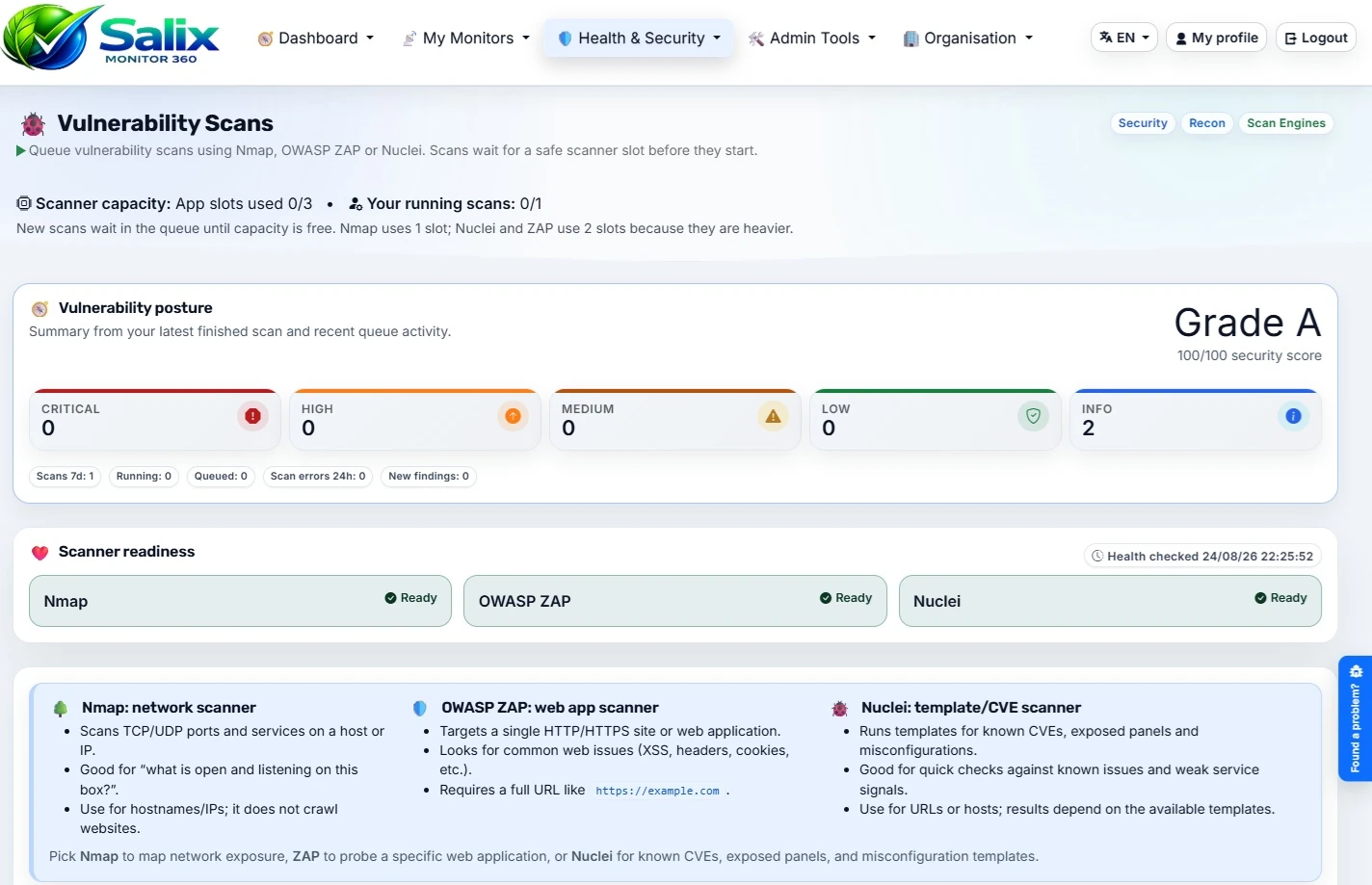Screen dimensions: 1372x885
Task: Click the Scan errors 24h: 0 pill
Action: (318, 476)
